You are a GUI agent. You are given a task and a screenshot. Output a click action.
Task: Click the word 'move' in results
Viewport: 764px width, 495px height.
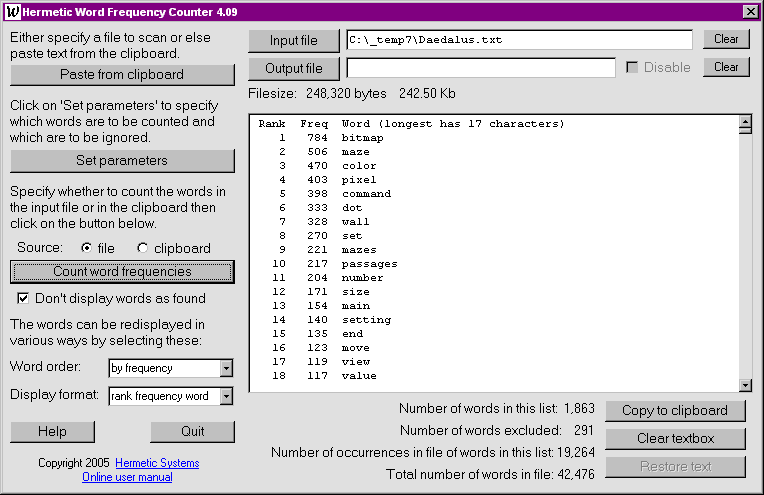click(356, 348)
